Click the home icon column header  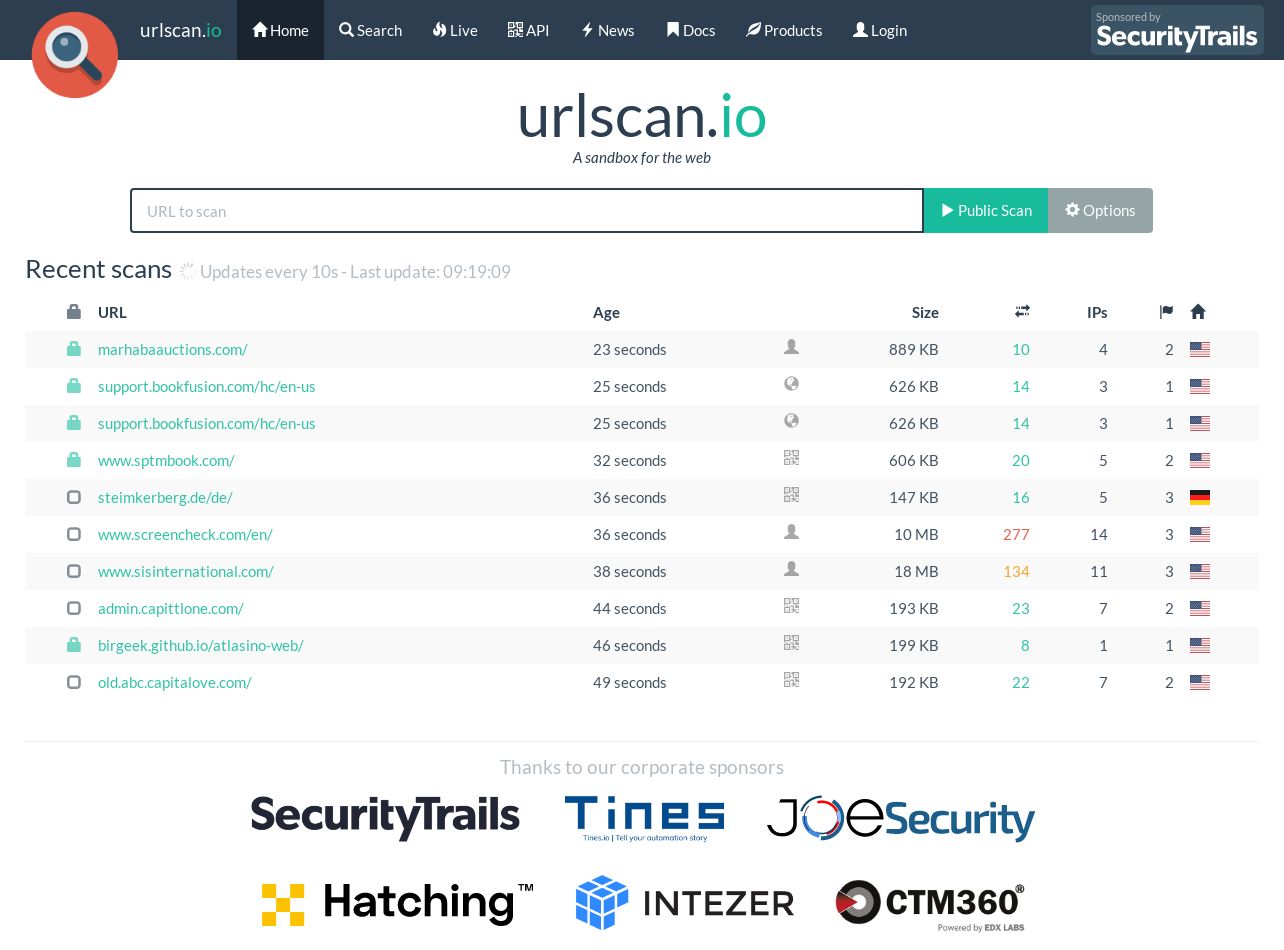[1198, 312]
